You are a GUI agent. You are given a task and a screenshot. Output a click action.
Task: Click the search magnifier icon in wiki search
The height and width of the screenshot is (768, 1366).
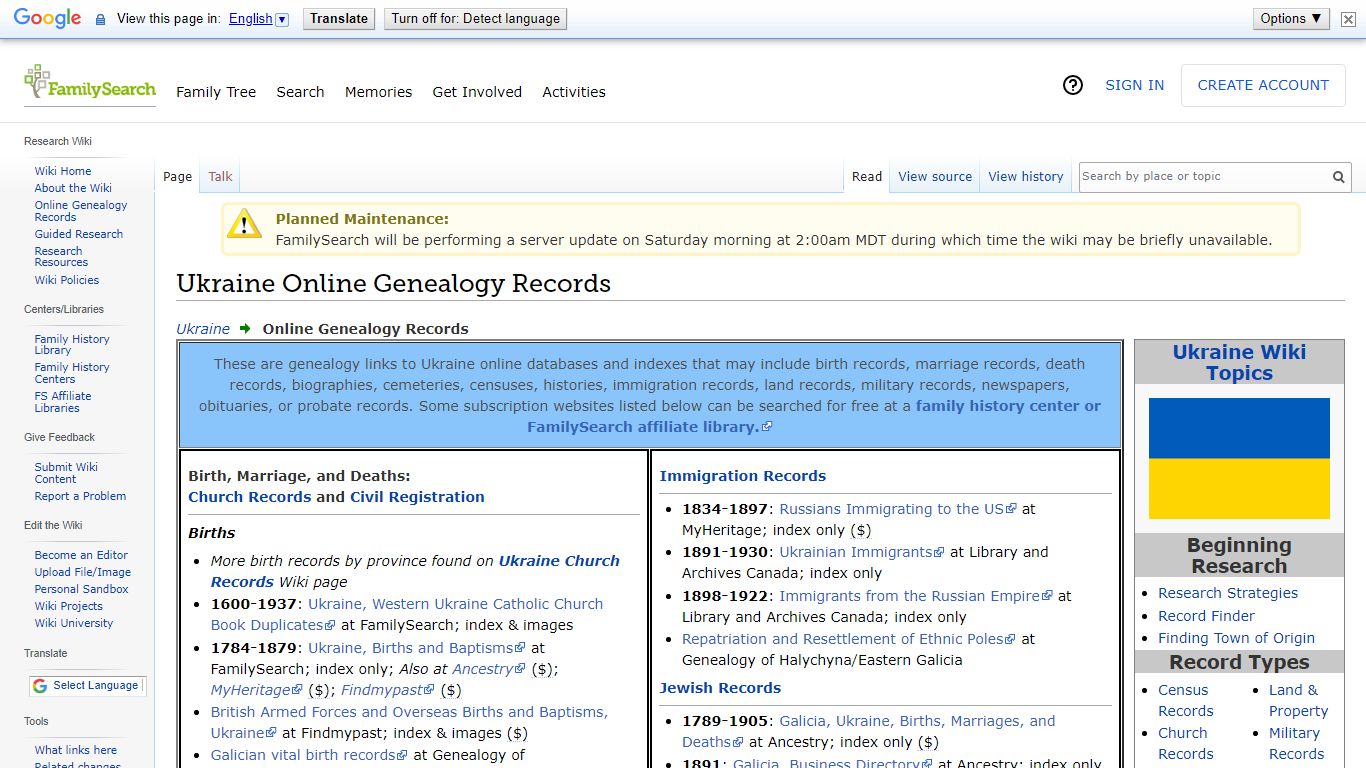click(1338, 177)
